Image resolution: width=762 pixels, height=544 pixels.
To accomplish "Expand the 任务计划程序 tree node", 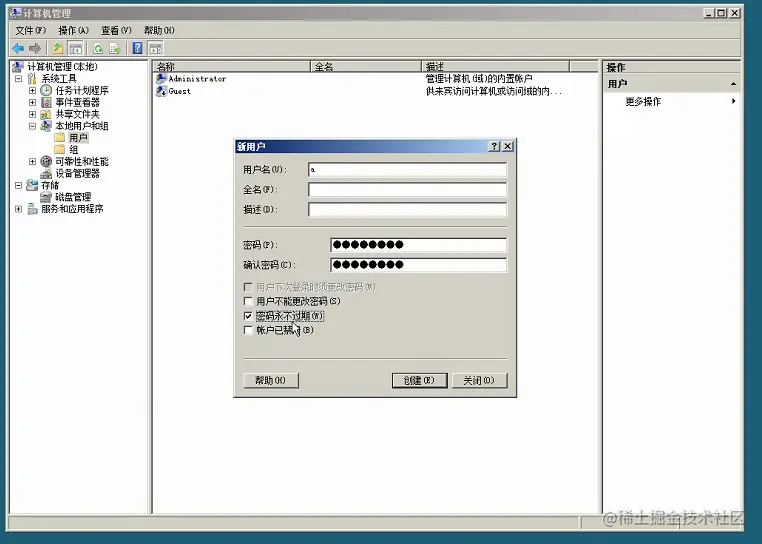I will pyautogui.click(x=33, y=90).
